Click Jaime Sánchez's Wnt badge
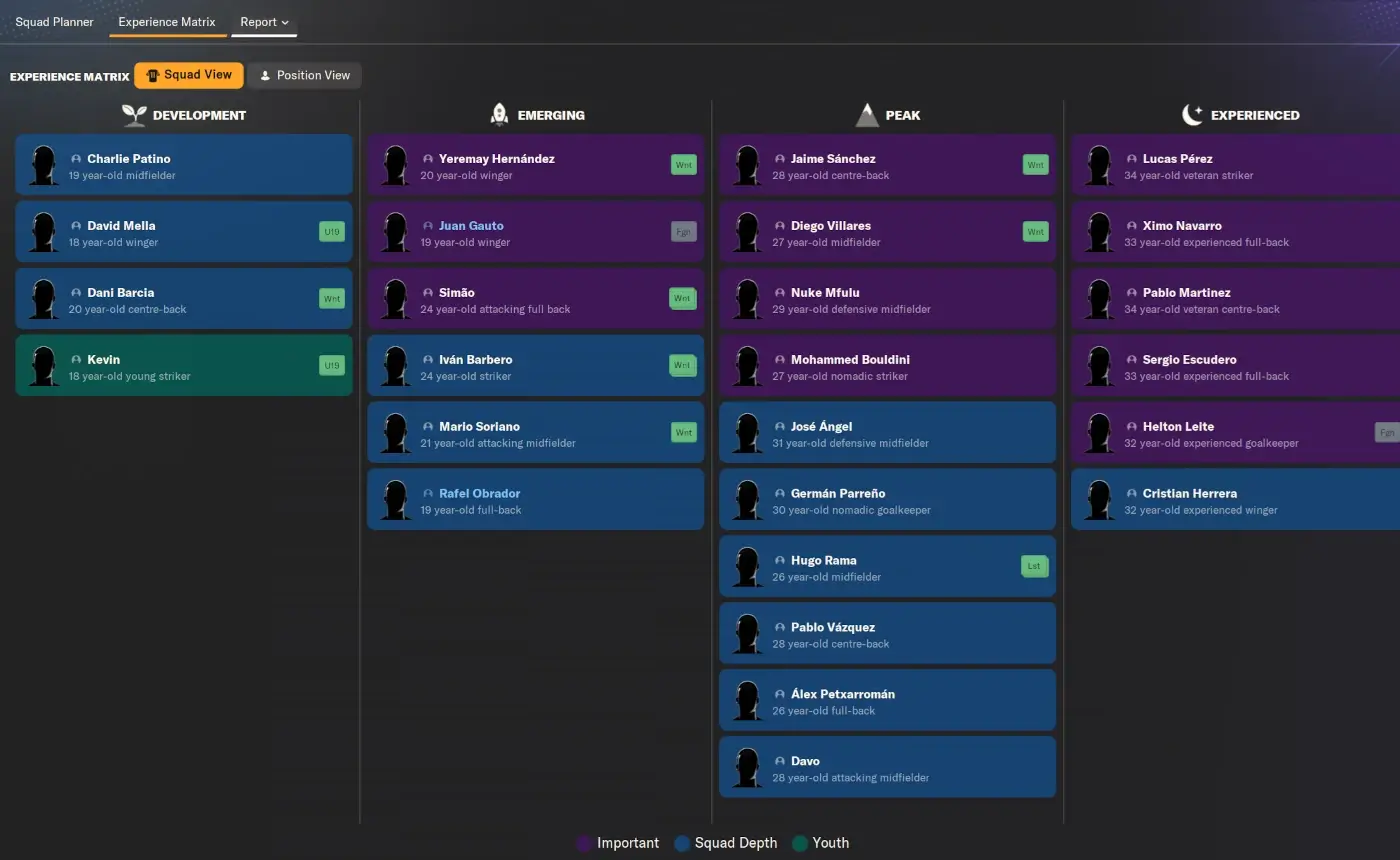 pos(1036,165)
